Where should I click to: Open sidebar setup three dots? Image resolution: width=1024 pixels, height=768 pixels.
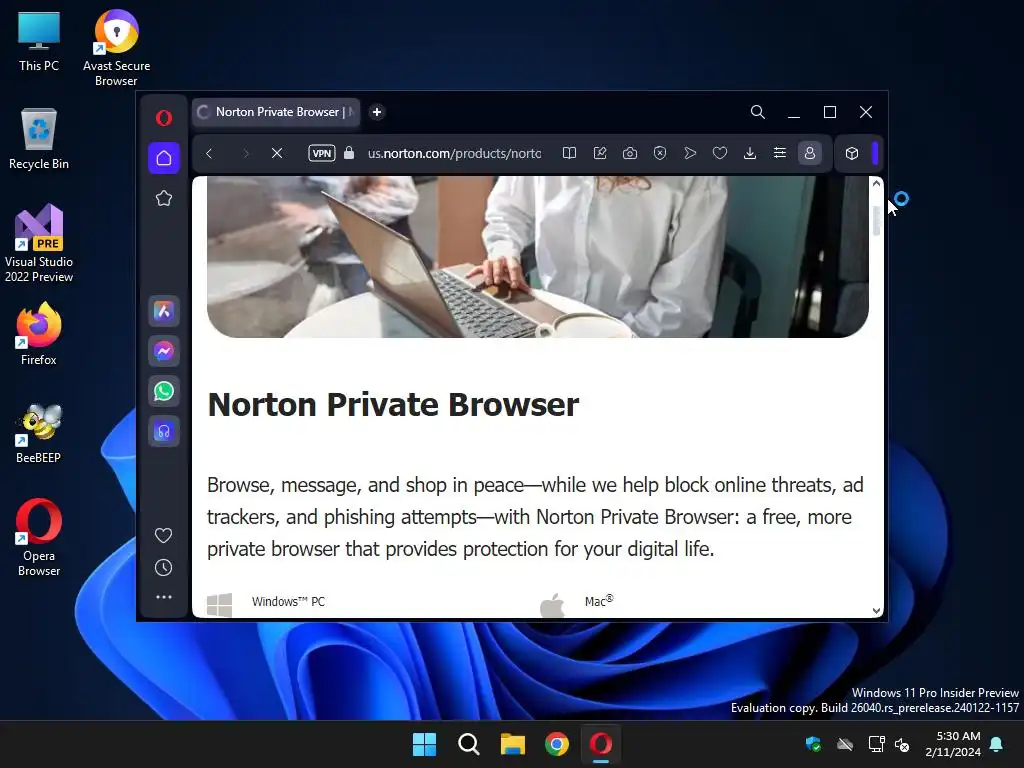[x=163, y=597]
